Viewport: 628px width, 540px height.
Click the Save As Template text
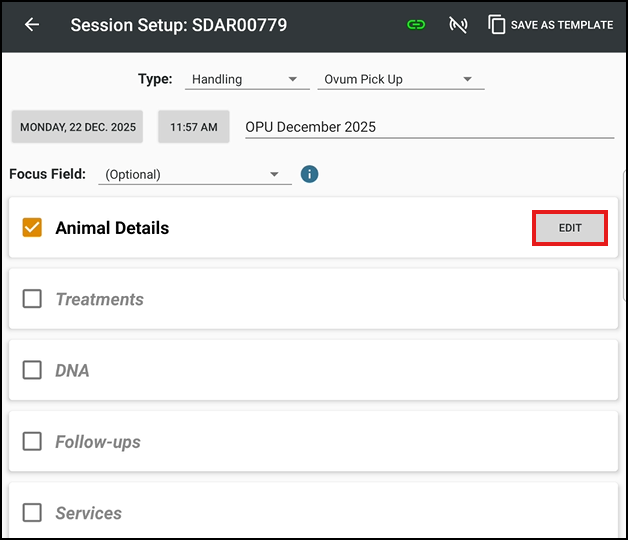click(x=561, y=25)
